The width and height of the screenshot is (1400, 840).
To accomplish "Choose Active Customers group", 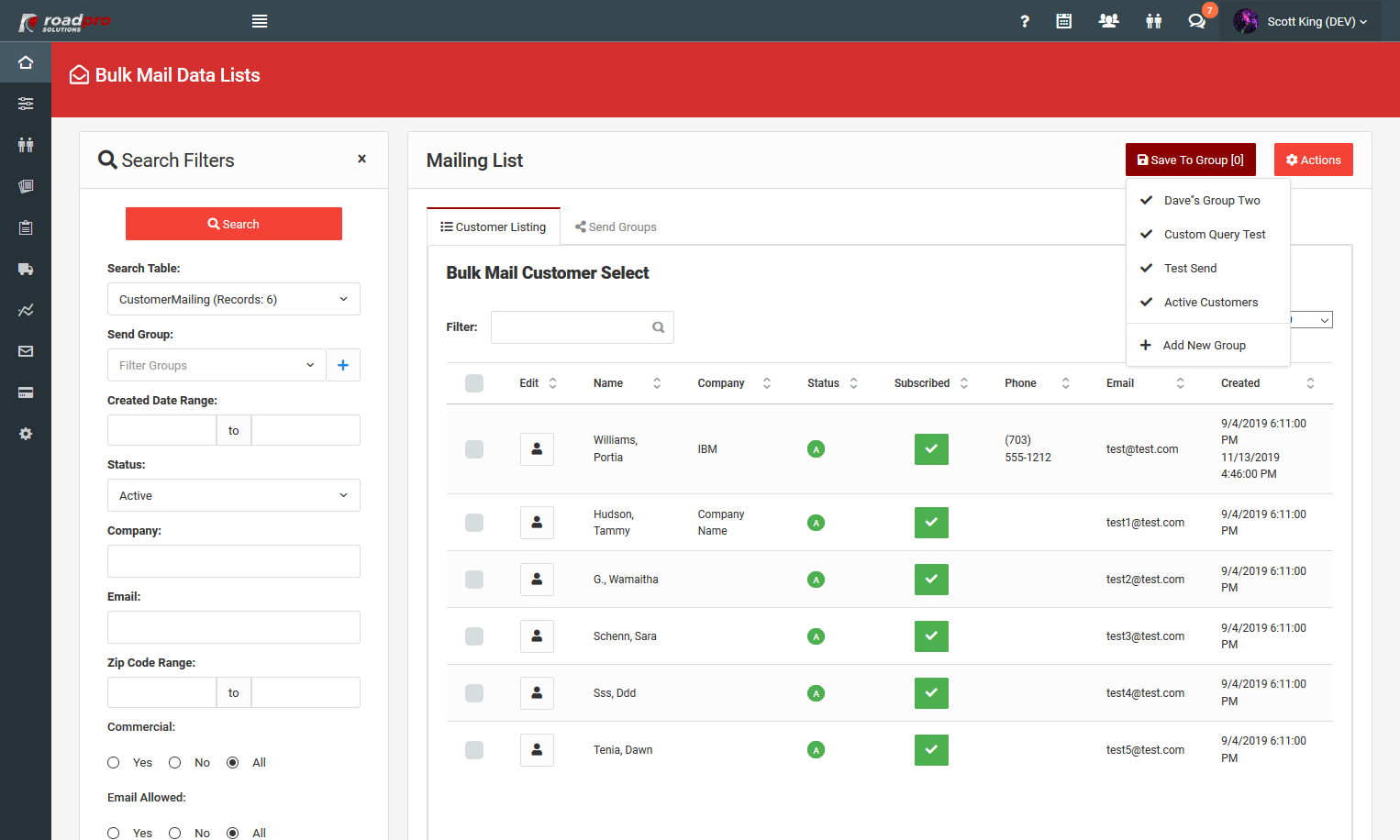I will [1208, 303].
